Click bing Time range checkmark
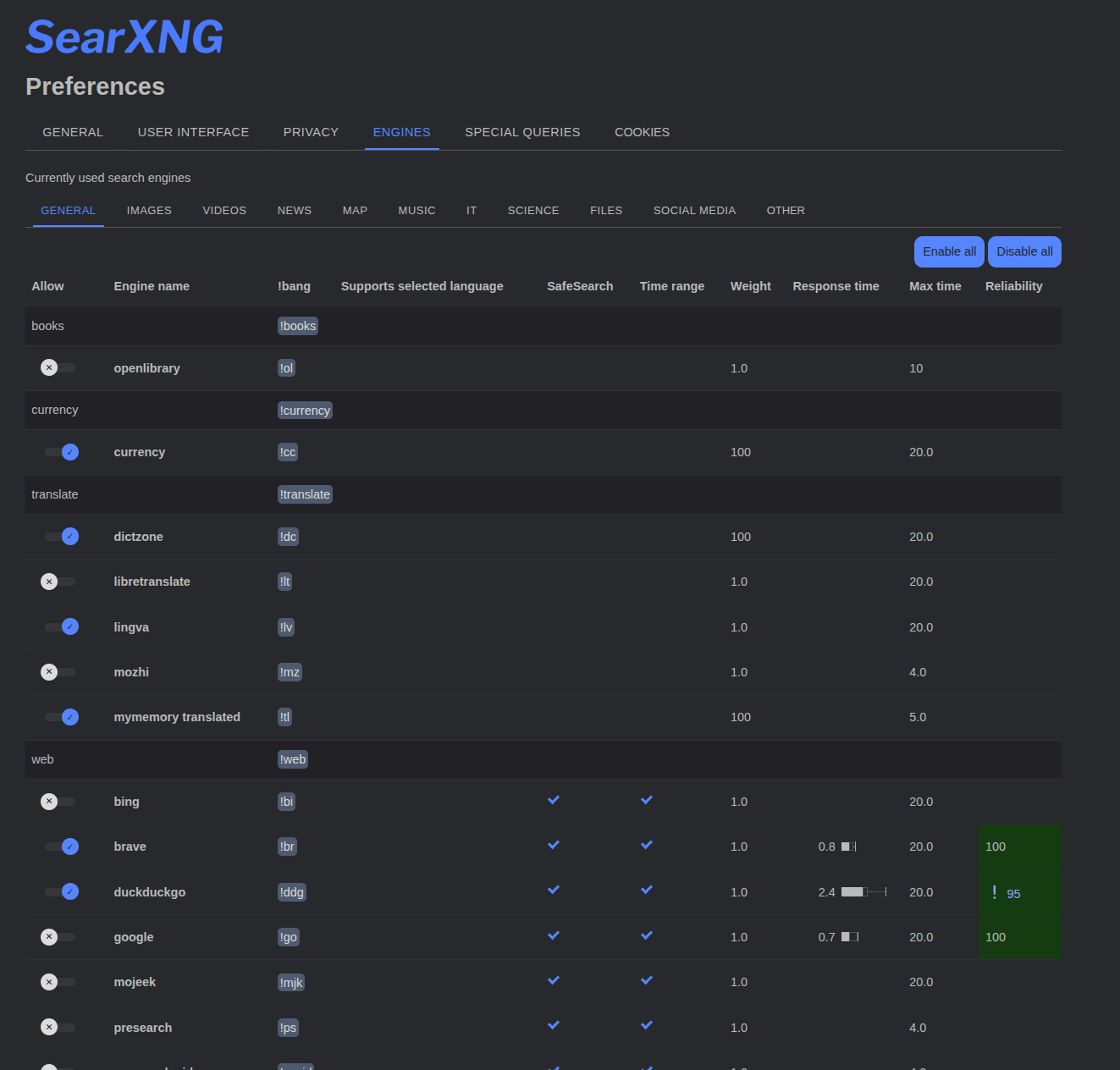Viewport: 1120px width, 1070px height. click(647, 800)
